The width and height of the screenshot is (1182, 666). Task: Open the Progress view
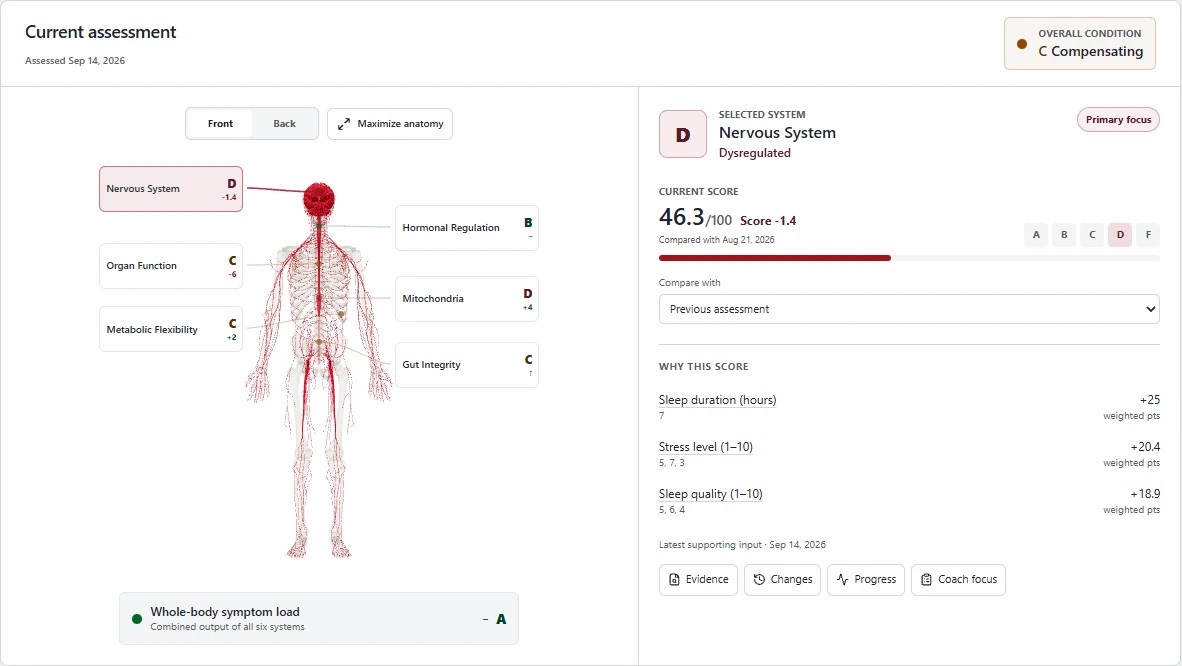pyautogui.click(x=866, y=580)
